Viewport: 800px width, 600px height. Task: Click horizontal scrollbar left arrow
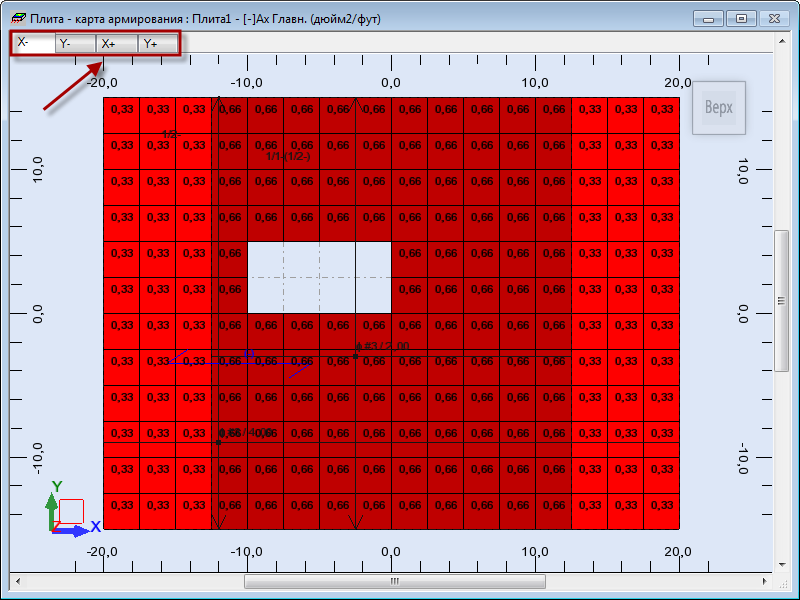pos(18,581)
